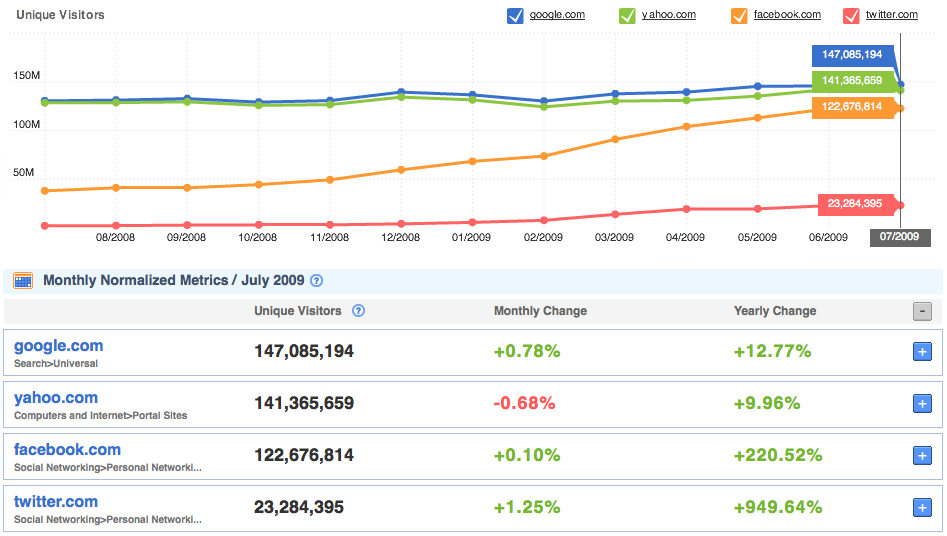Select the 06/2009 date on chart axis
Image resolution: width=947 pixels, height=536 pixels.
(828, 237)
